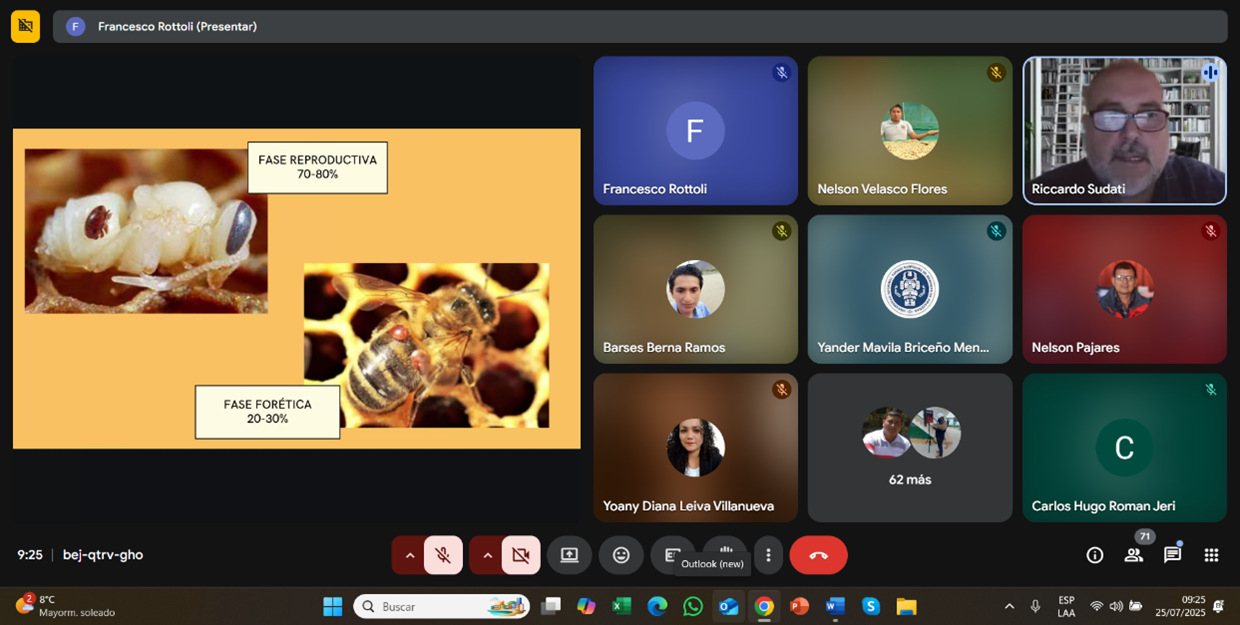Click the present screen button
This screenshot has height=625, width=1240.
pos(569,555)
